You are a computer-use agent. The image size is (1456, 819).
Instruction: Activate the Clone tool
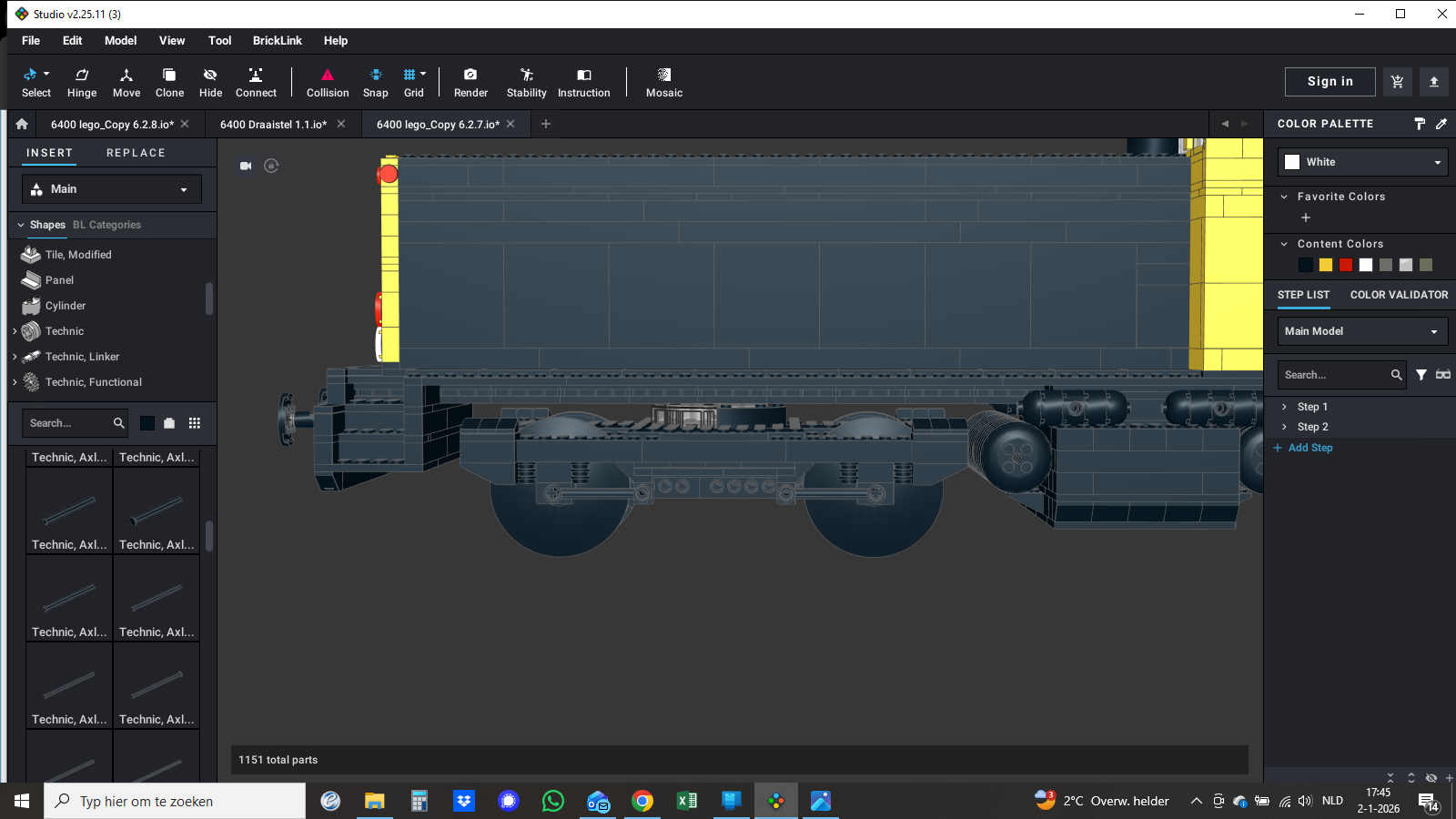point(169,82)
